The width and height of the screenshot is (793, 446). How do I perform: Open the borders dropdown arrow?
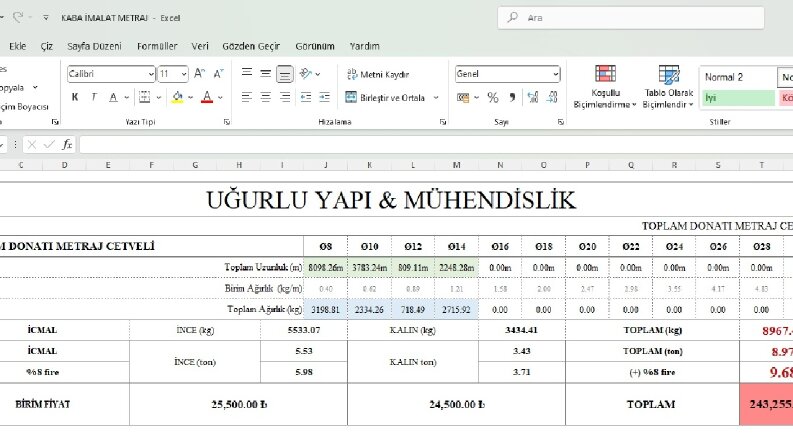(158, 97)
